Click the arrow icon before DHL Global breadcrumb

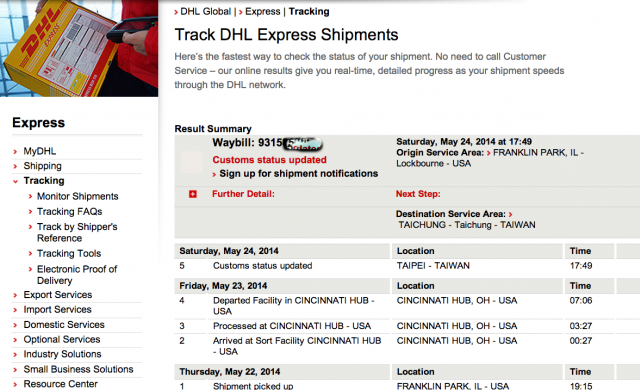pos(176,12)
